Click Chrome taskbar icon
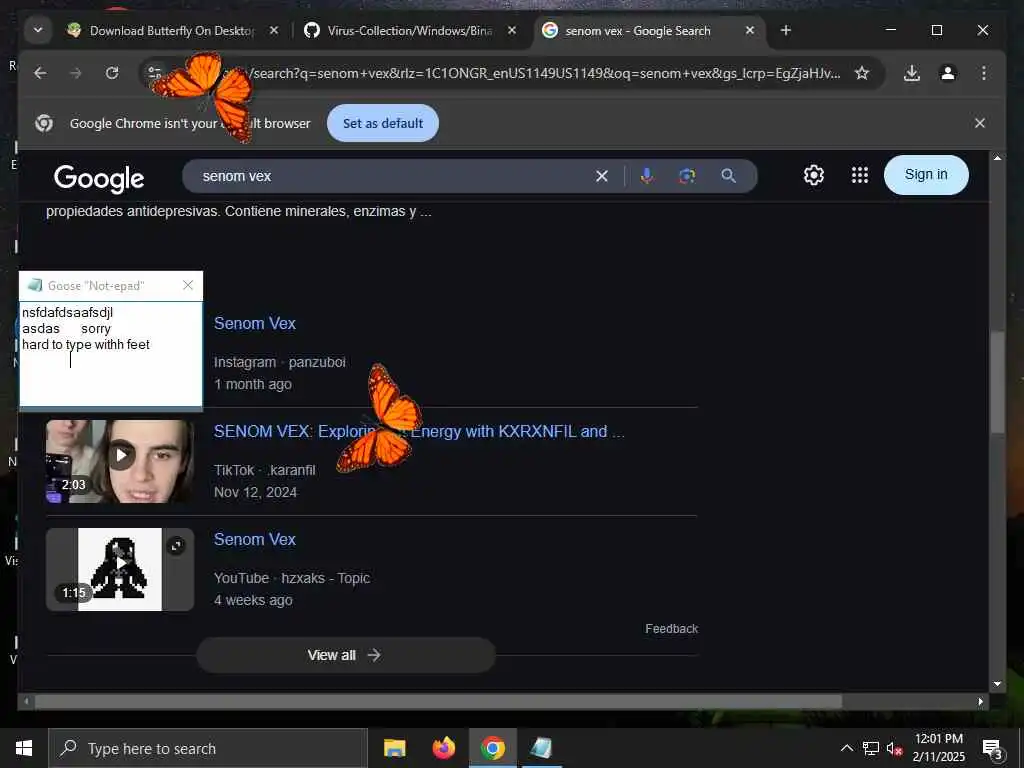Screen dimensions: 1024x768 pyautogui.click(x=493, y=748)
